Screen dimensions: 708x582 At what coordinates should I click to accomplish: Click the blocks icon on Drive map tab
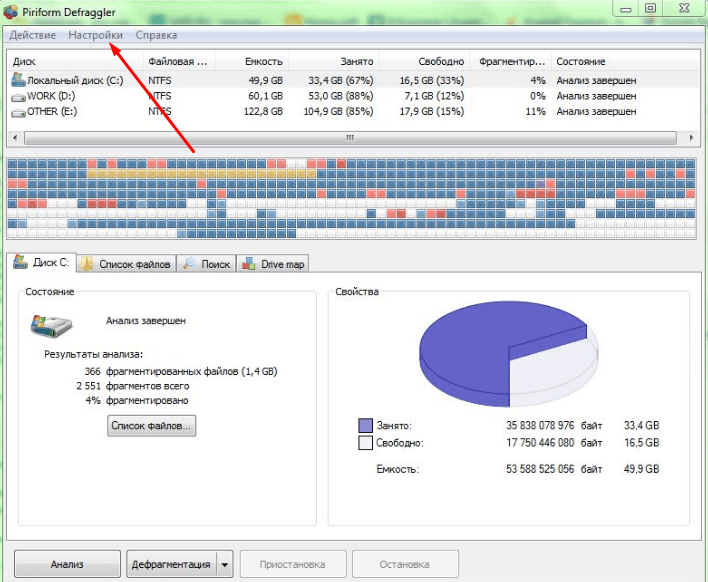(x=248, y=264)
